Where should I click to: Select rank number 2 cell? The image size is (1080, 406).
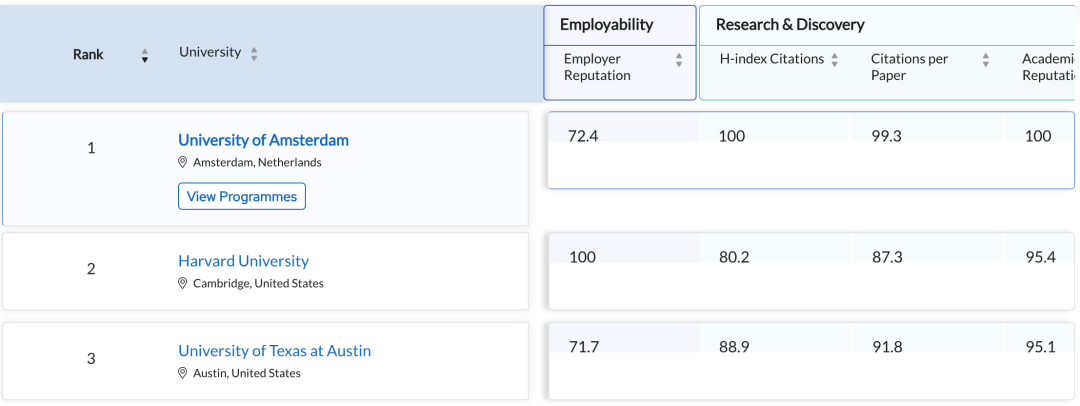(91, 269)
